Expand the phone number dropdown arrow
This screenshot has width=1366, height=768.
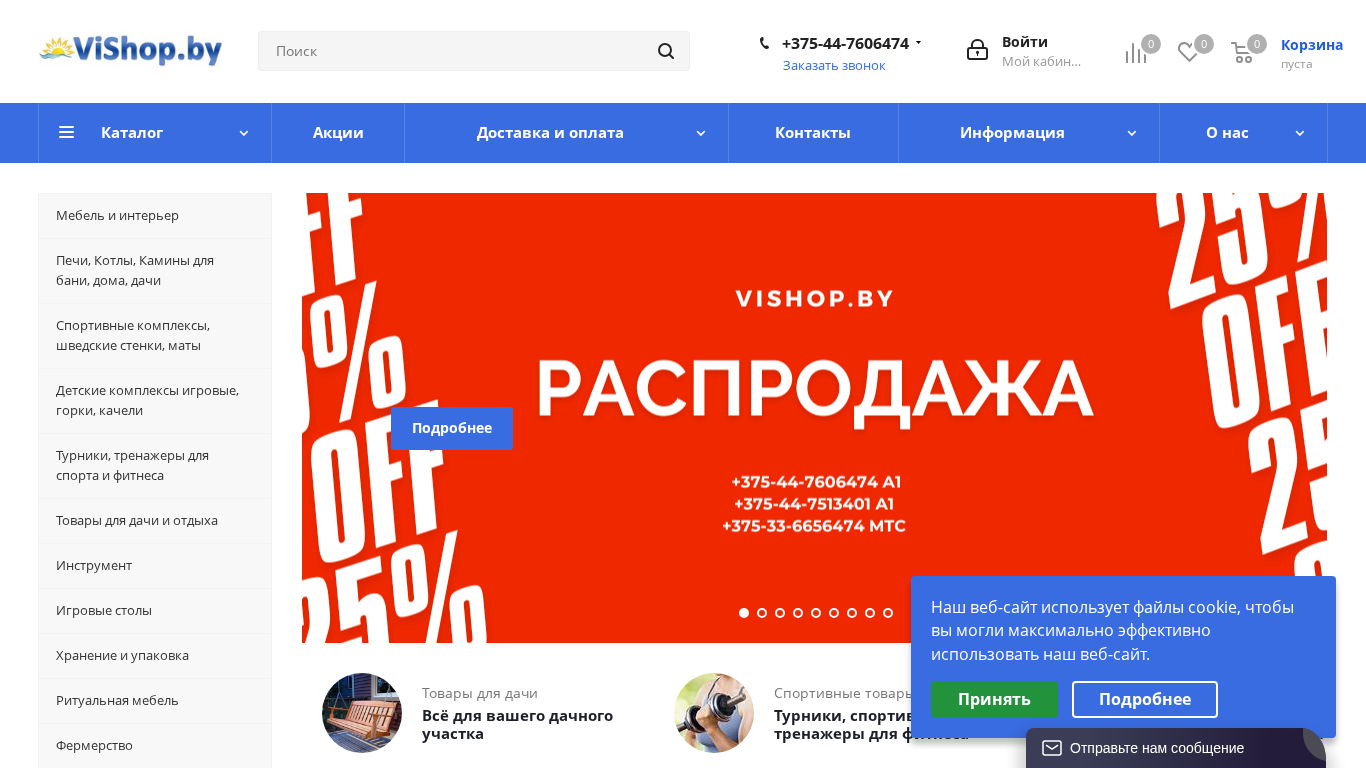(x=919, y=43)
